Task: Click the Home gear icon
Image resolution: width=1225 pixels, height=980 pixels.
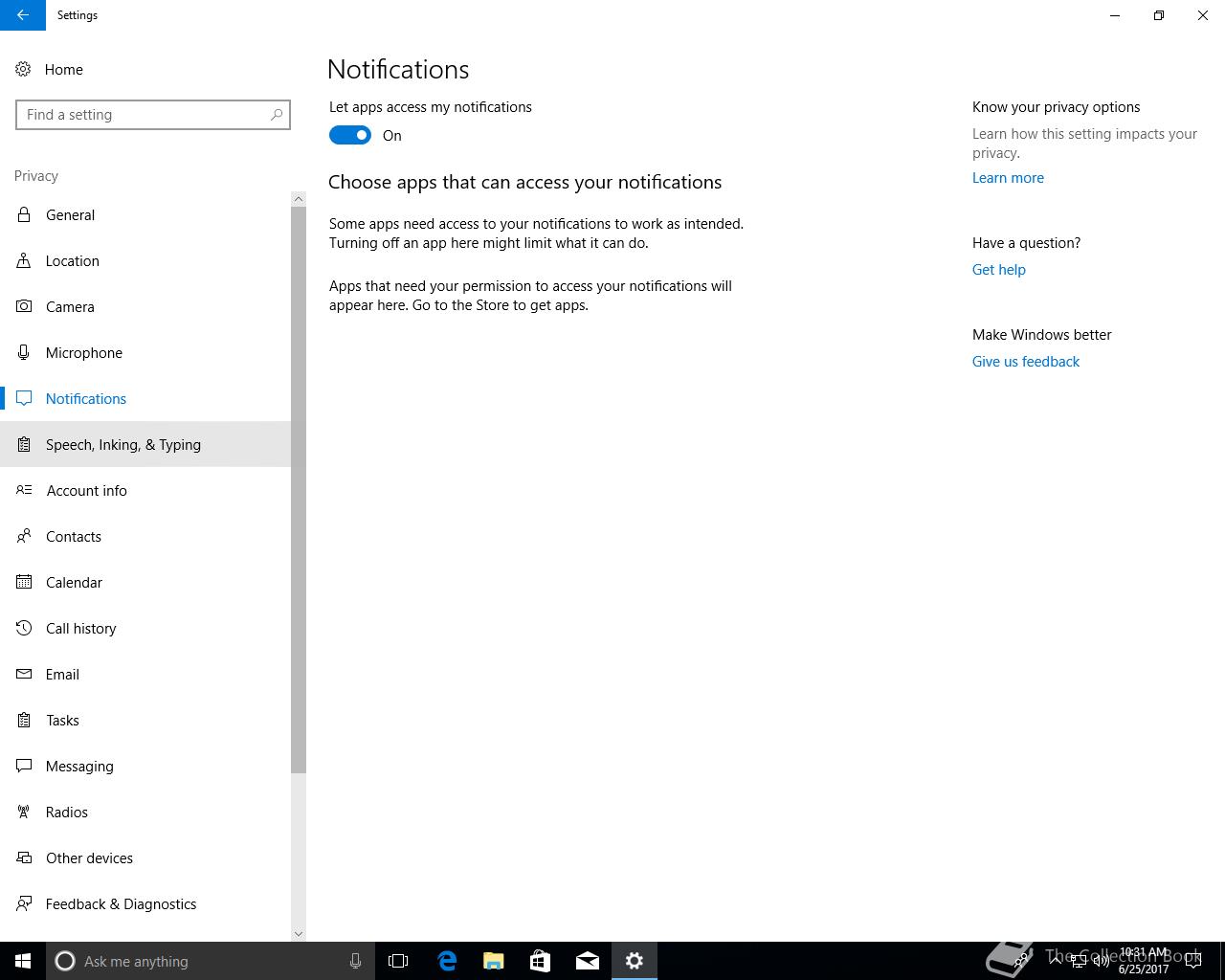Action: (x=23, y=70)
